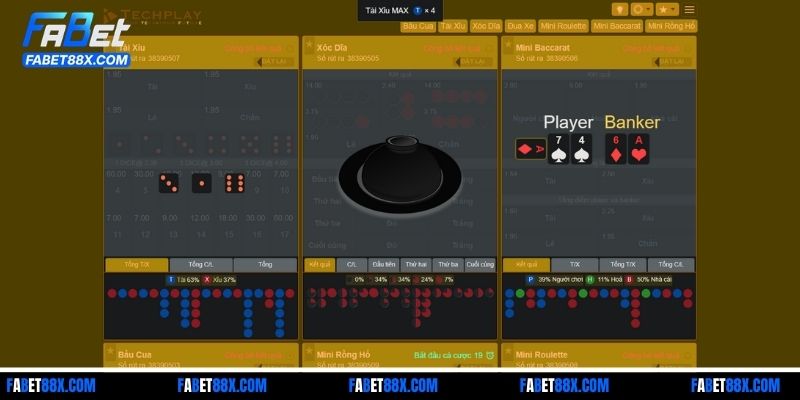Image resolution: width=800 pixels, height=400 pixels.
Task: Switch to Tổng T/X tab in Tài Xỉu
Action: pos(137,265)
